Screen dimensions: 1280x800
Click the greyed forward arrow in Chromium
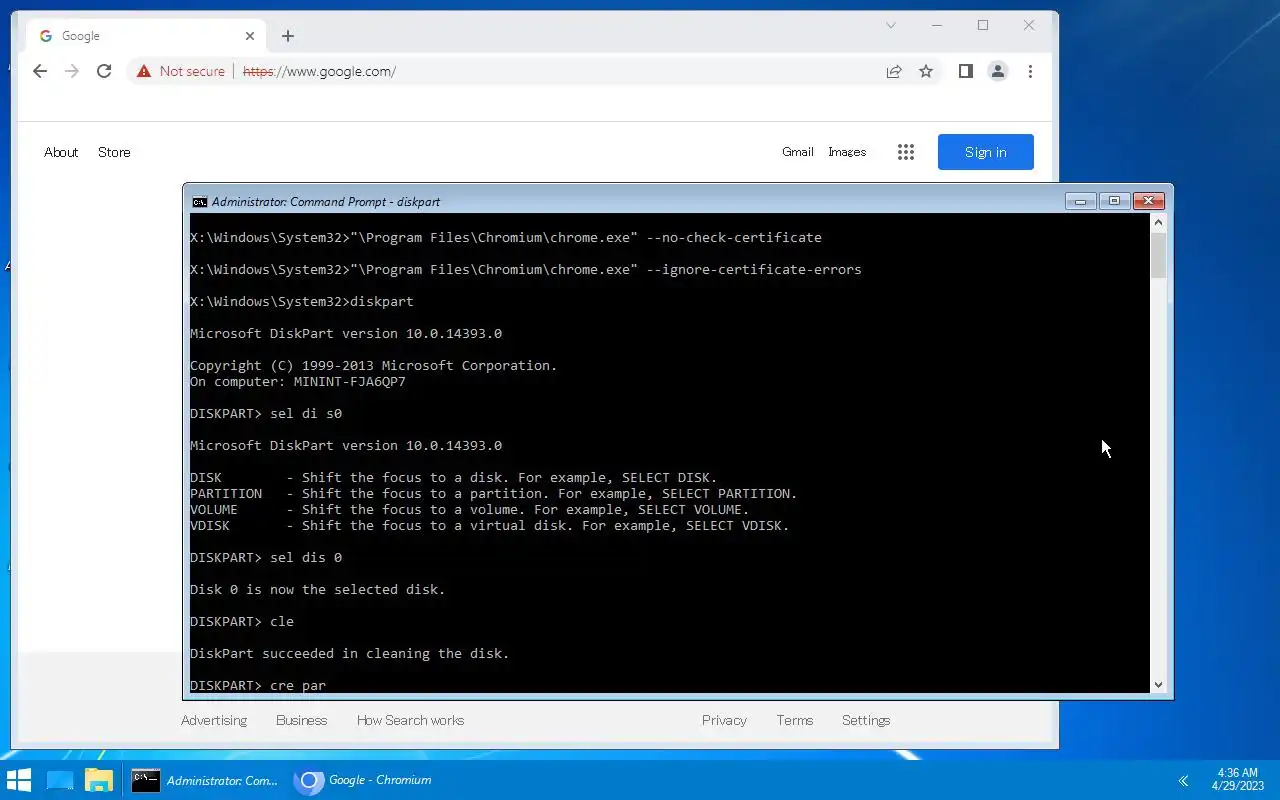coord(72,71)
